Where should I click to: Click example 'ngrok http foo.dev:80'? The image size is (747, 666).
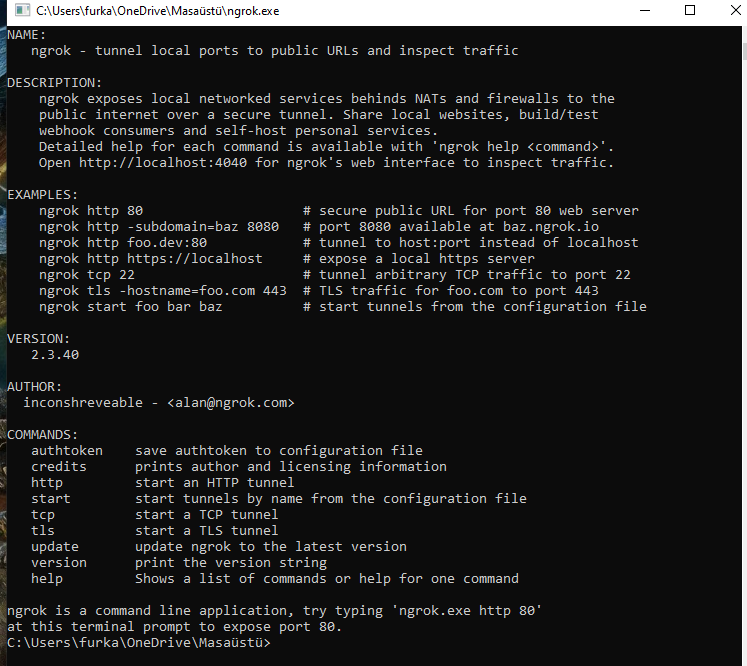123,243
